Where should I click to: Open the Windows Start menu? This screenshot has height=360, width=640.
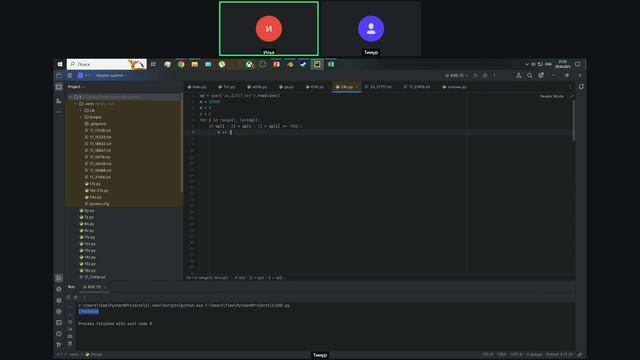click(x=60, y=64)
